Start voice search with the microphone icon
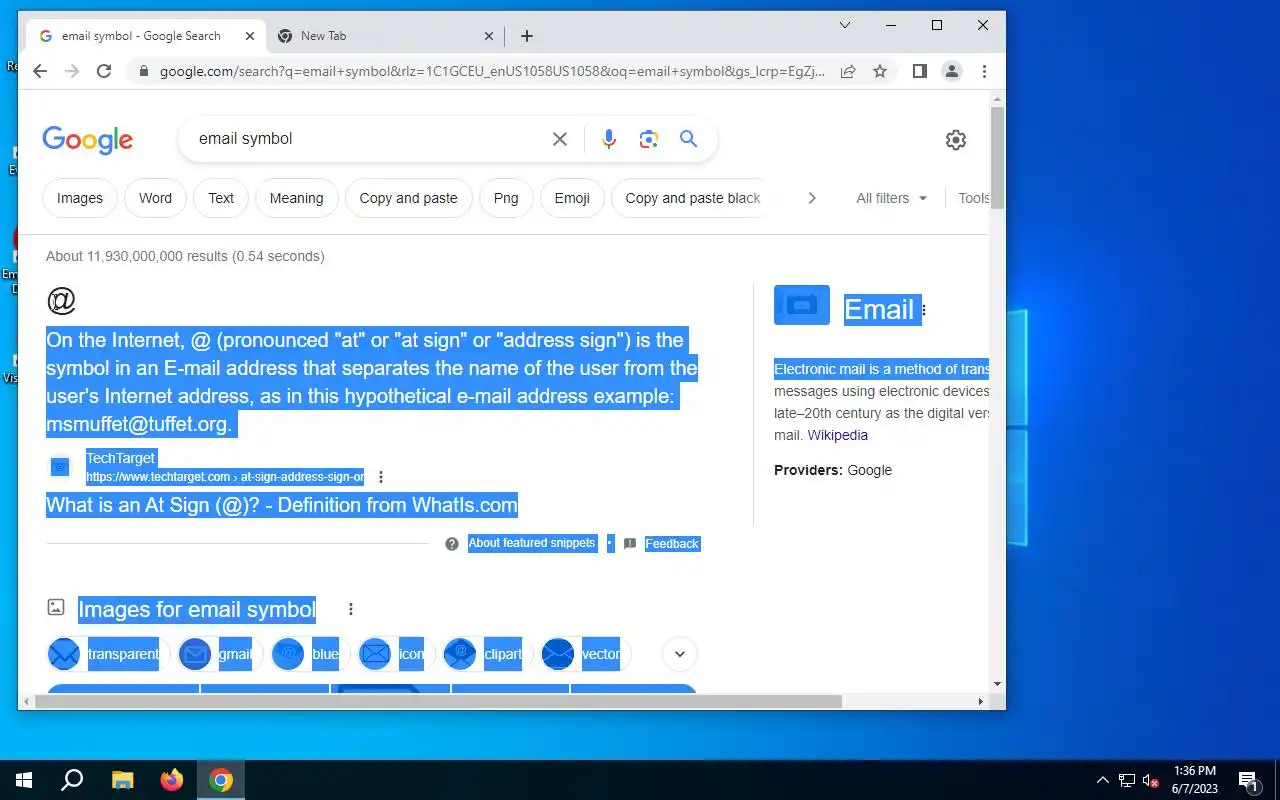The width and height of the screenshot is (1280, 800). (x=609, y=139)
